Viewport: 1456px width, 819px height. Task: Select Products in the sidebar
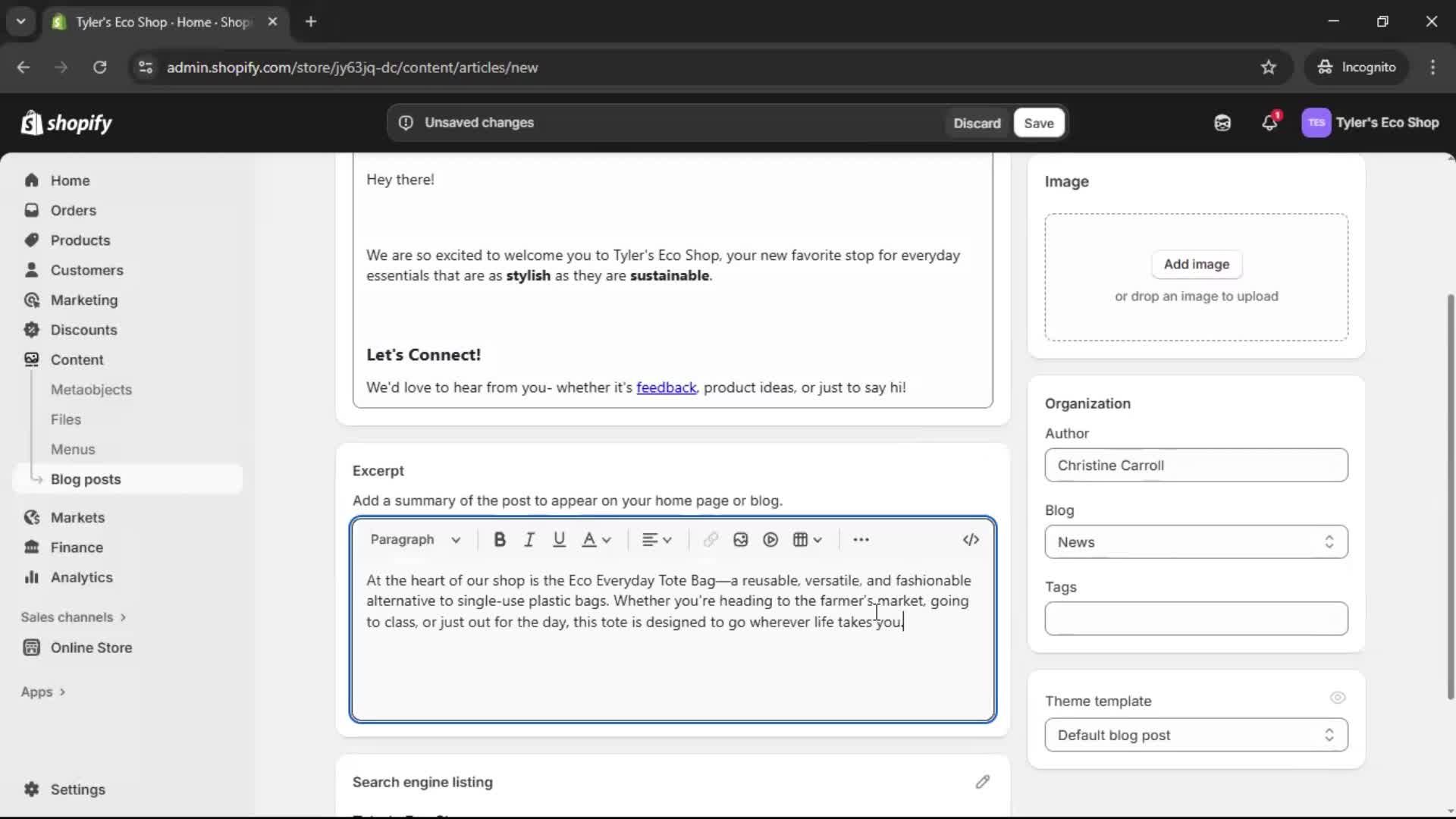[80, 240]
